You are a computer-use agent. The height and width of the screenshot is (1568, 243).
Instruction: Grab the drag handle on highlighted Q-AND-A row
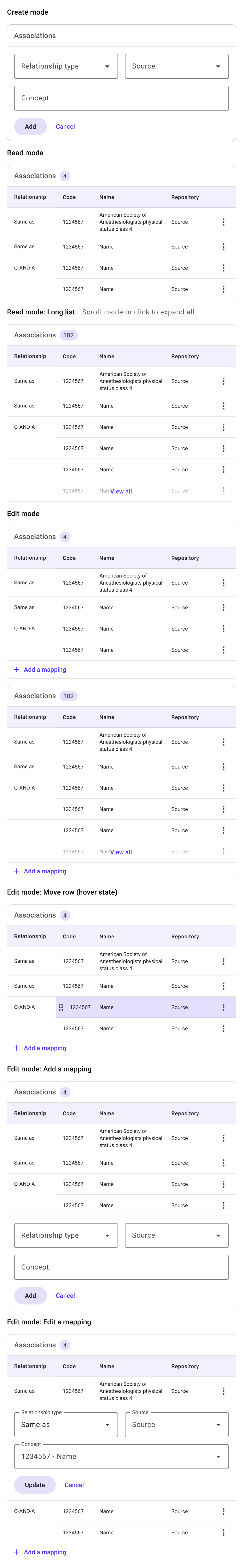[x=61, y=1007]
